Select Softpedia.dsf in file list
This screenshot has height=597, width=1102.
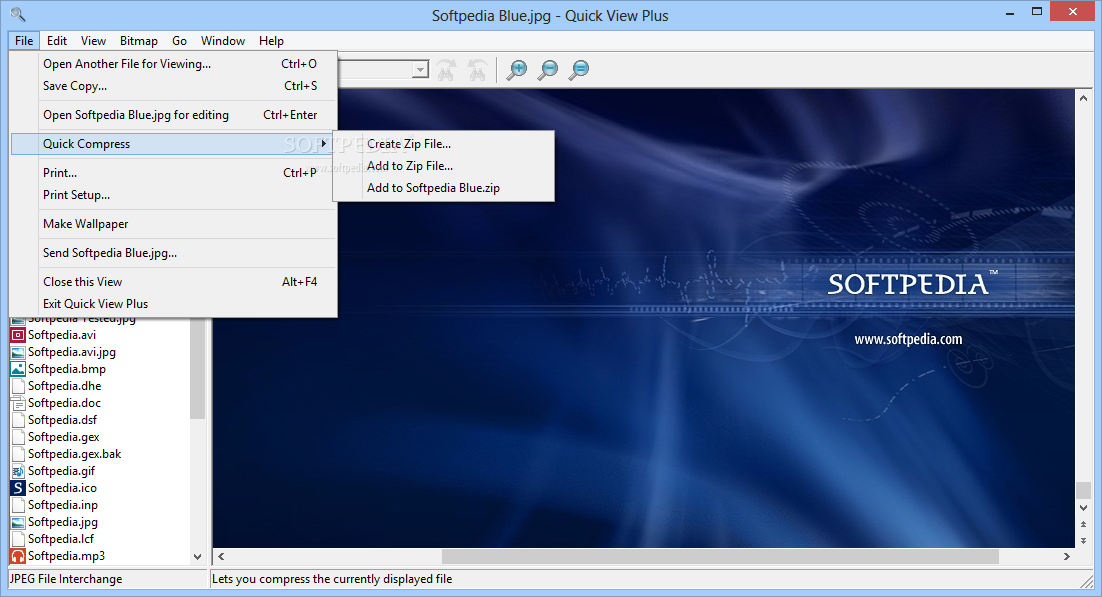click(x=63, y=420)
